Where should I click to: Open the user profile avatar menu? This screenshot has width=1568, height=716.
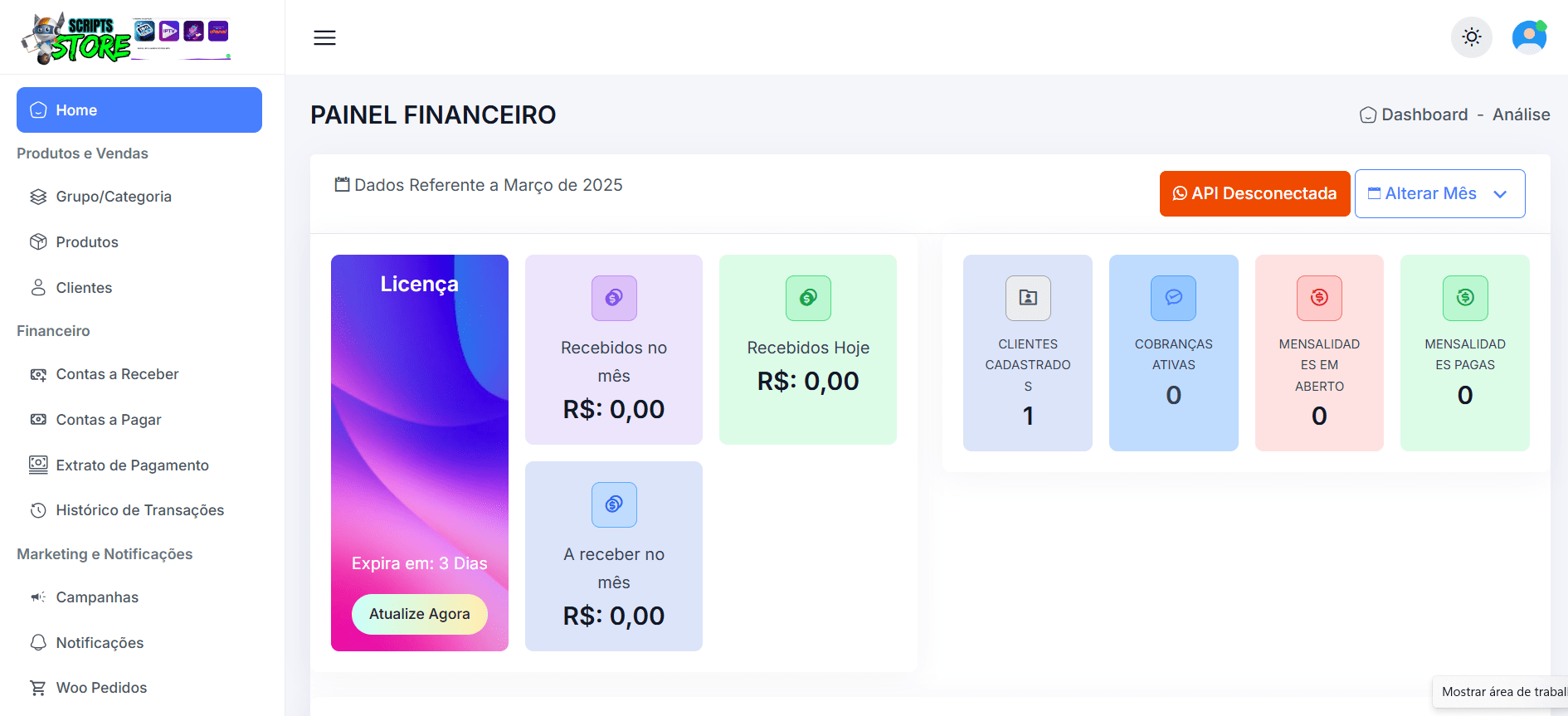(x=1529, y=37)
